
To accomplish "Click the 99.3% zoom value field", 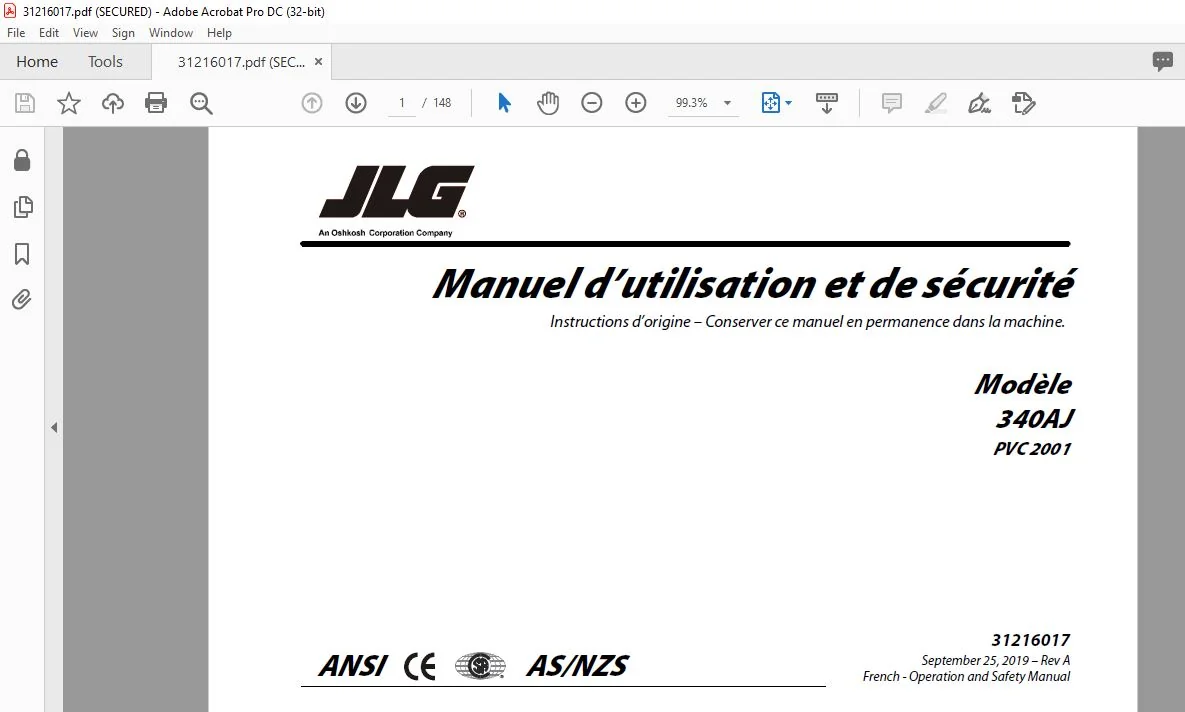I will click(692, 103).
